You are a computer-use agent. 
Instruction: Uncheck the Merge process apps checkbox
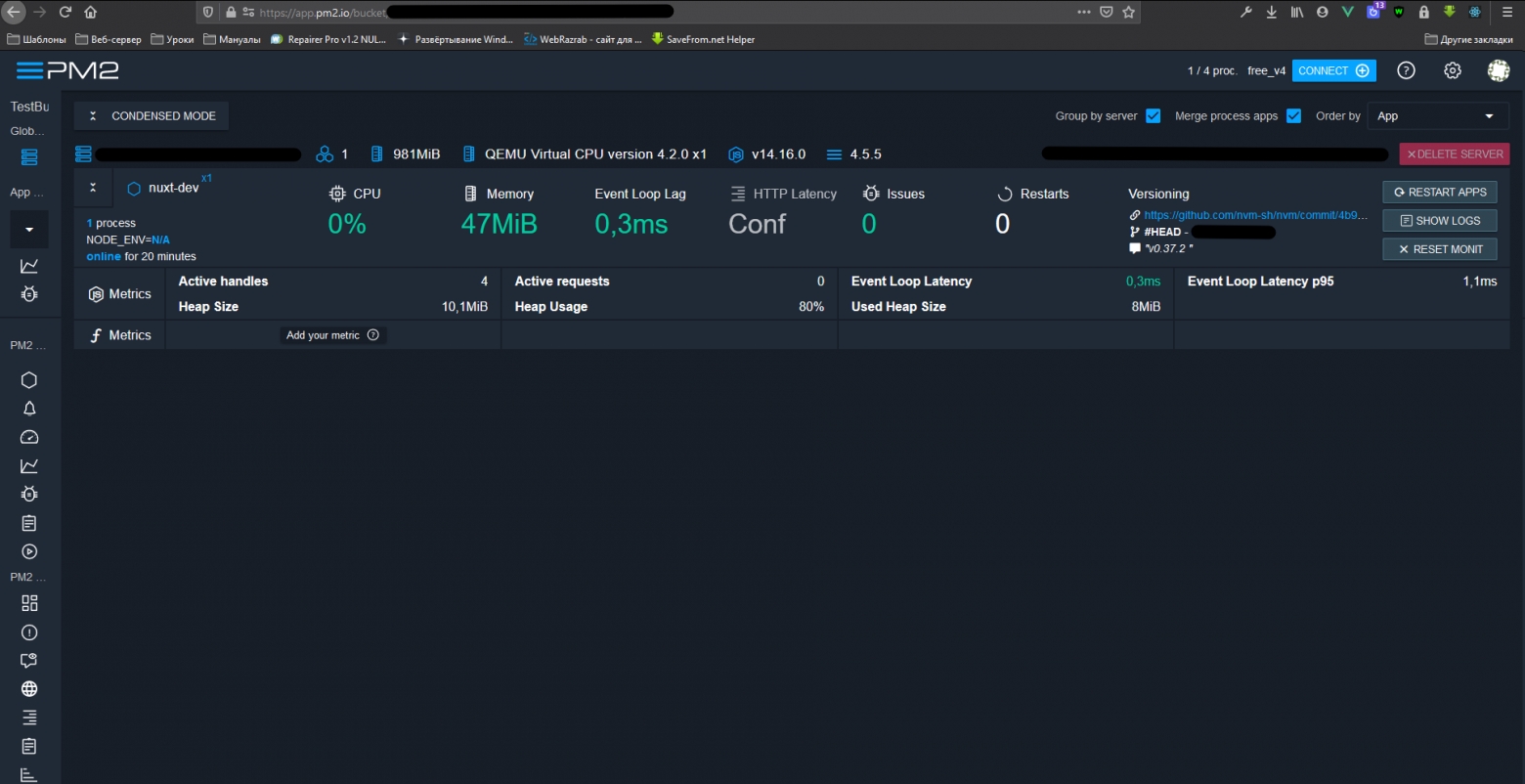[1293, 116]
